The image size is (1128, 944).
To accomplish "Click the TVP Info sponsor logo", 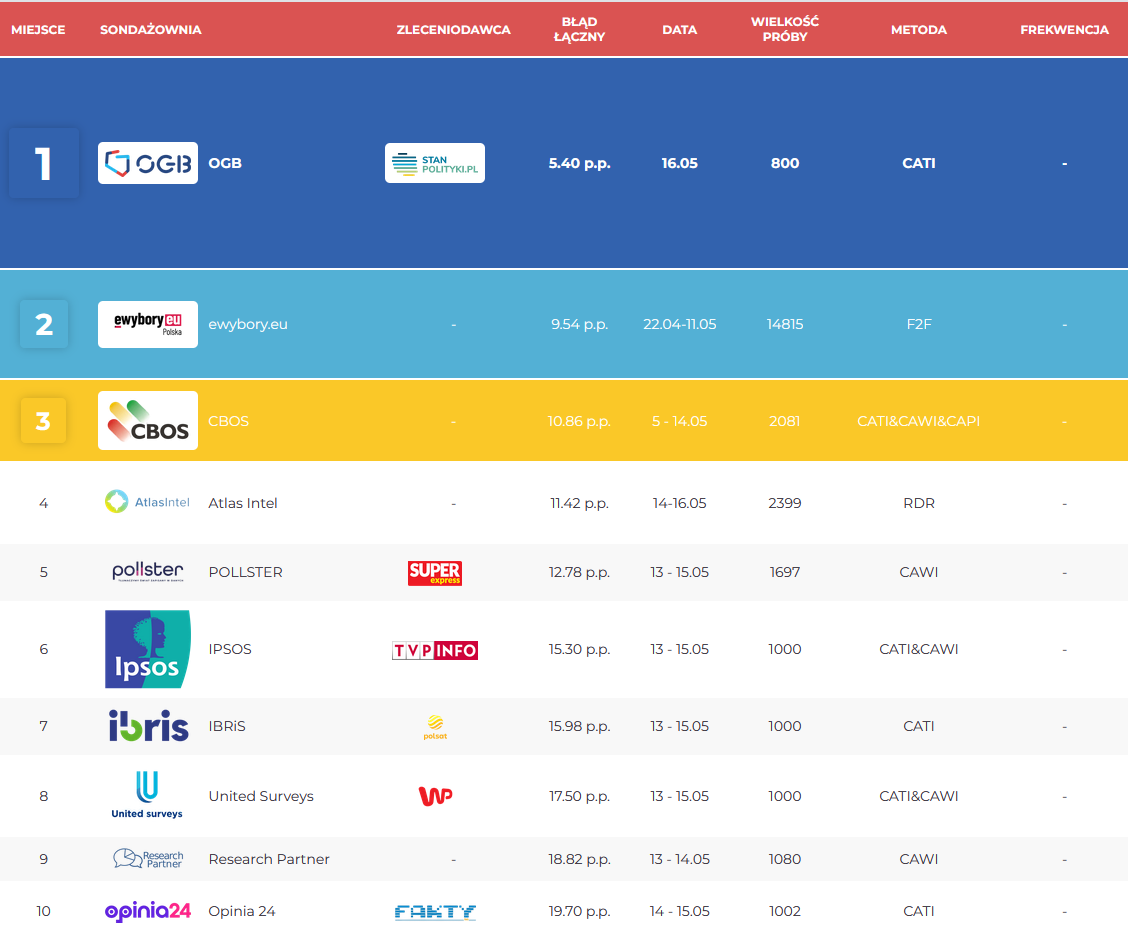I will pyautogui.click(x=435, y=650).
